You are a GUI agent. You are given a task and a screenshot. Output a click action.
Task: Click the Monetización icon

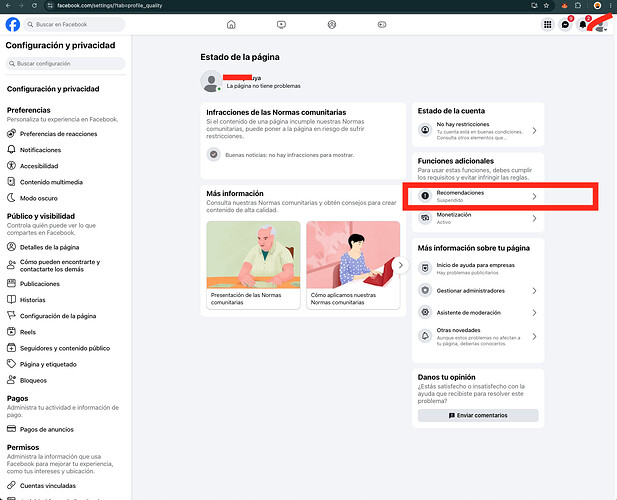tap(425, 218)
